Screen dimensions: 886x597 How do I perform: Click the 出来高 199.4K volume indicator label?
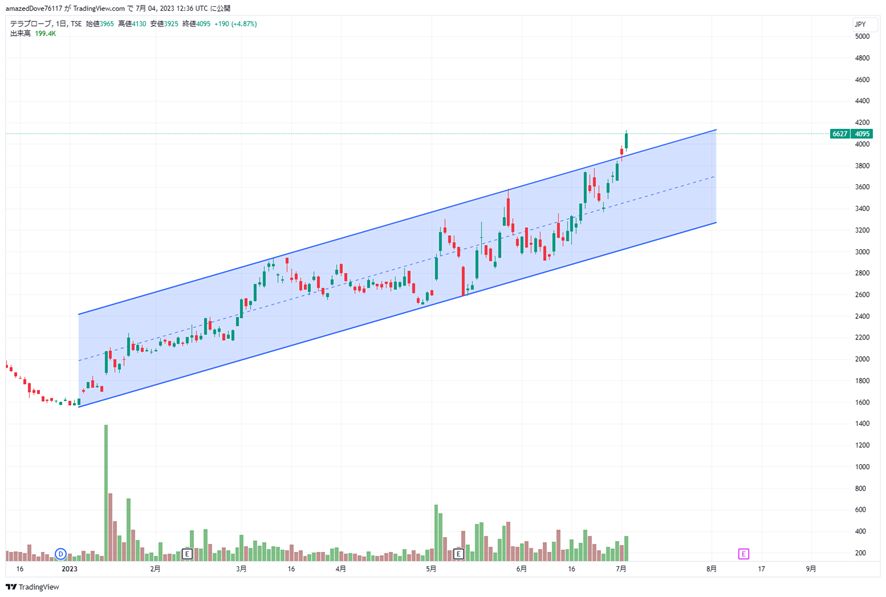click(x=33, y=34)
